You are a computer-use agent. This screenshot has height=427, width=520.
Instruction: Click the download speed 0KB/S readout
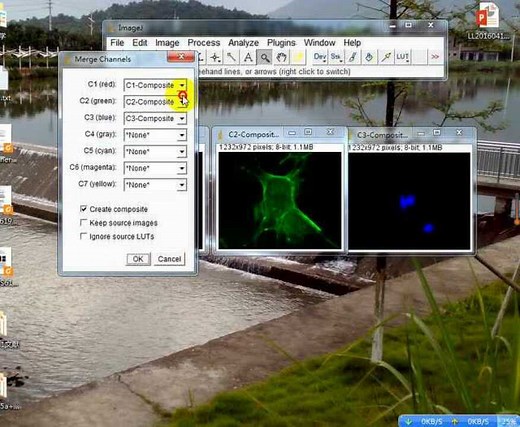(431, 422)
